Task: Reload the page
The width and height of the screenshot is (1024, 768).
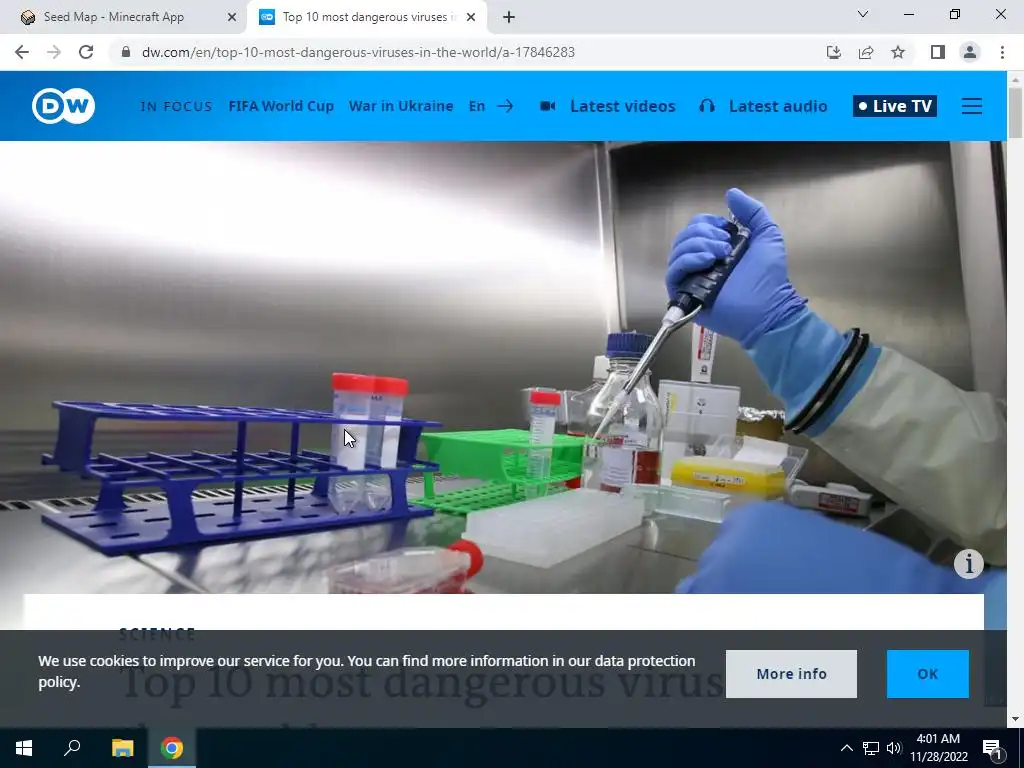Action: [86, 52]
